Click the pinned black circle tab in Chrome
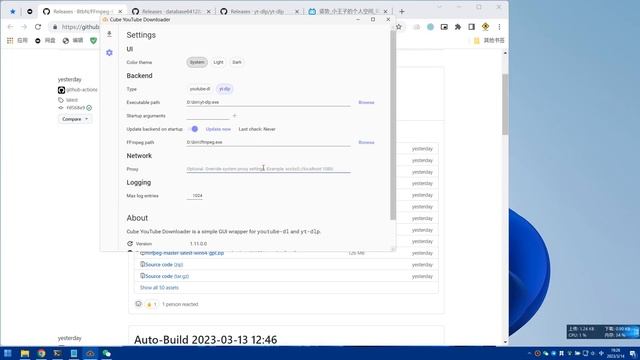This screenshot has height=360, width=640. point(29,11)
